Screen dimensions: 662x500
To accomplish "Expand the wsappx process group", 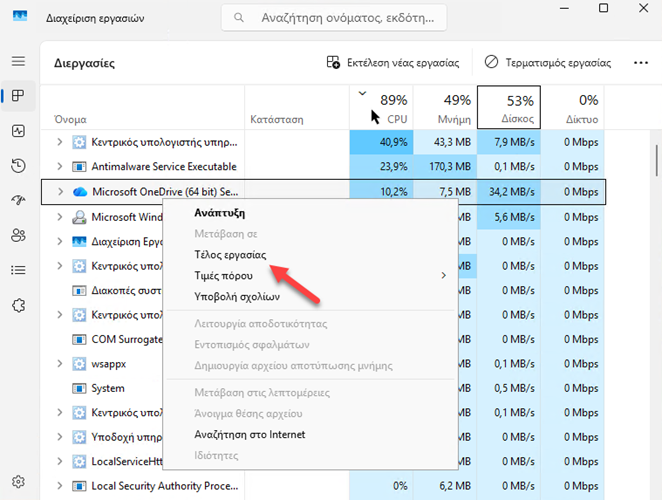I will [x=60, y=363].
